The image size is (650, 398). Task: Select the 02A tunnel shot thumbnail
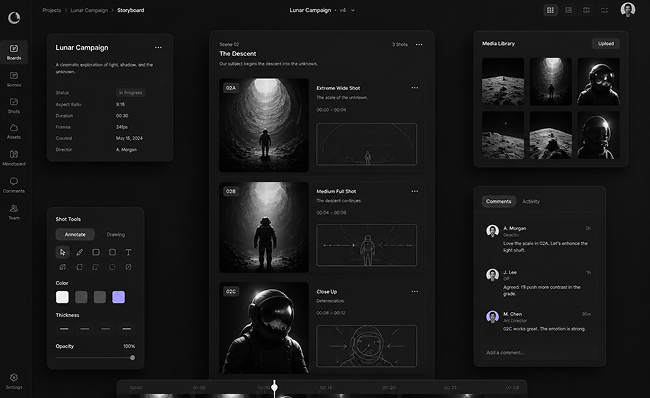(264, 125)
